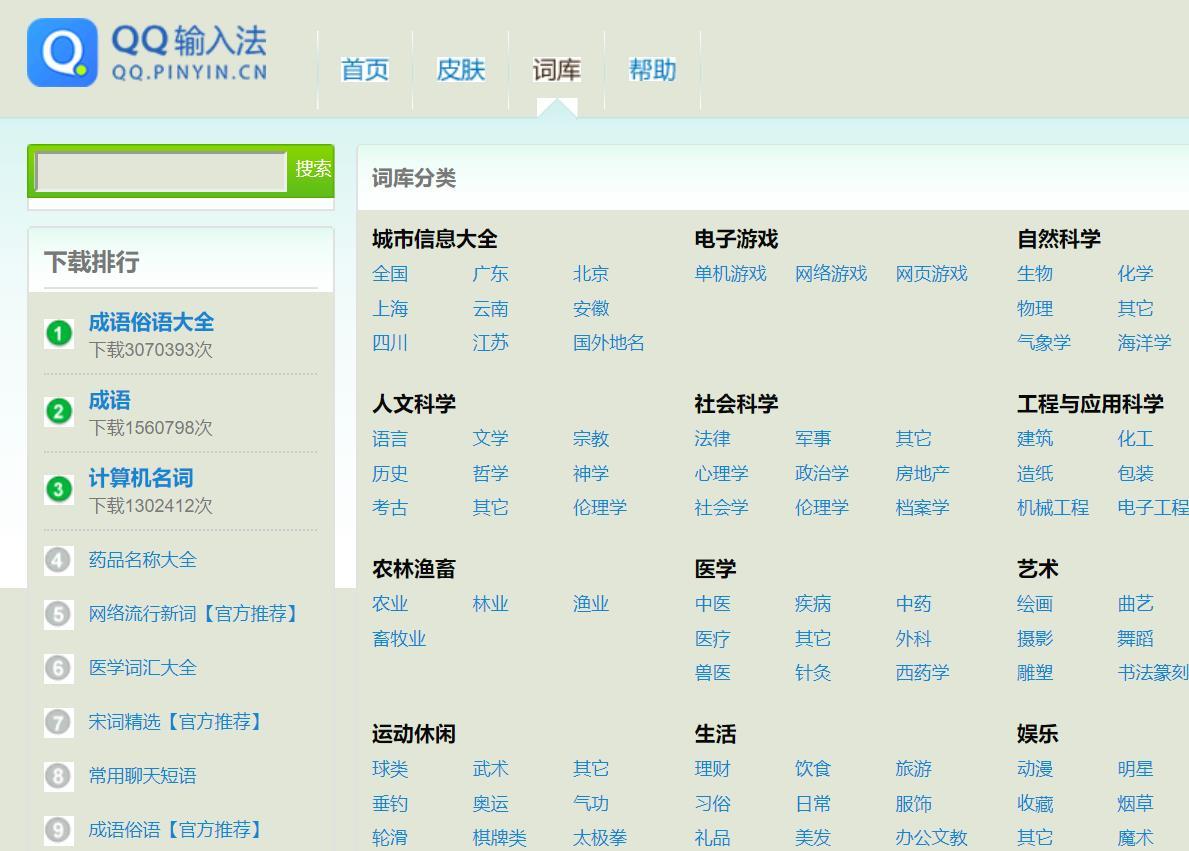Select the 广东 city category
Viewport: 1189px width, 851px height.
(491, 274)
